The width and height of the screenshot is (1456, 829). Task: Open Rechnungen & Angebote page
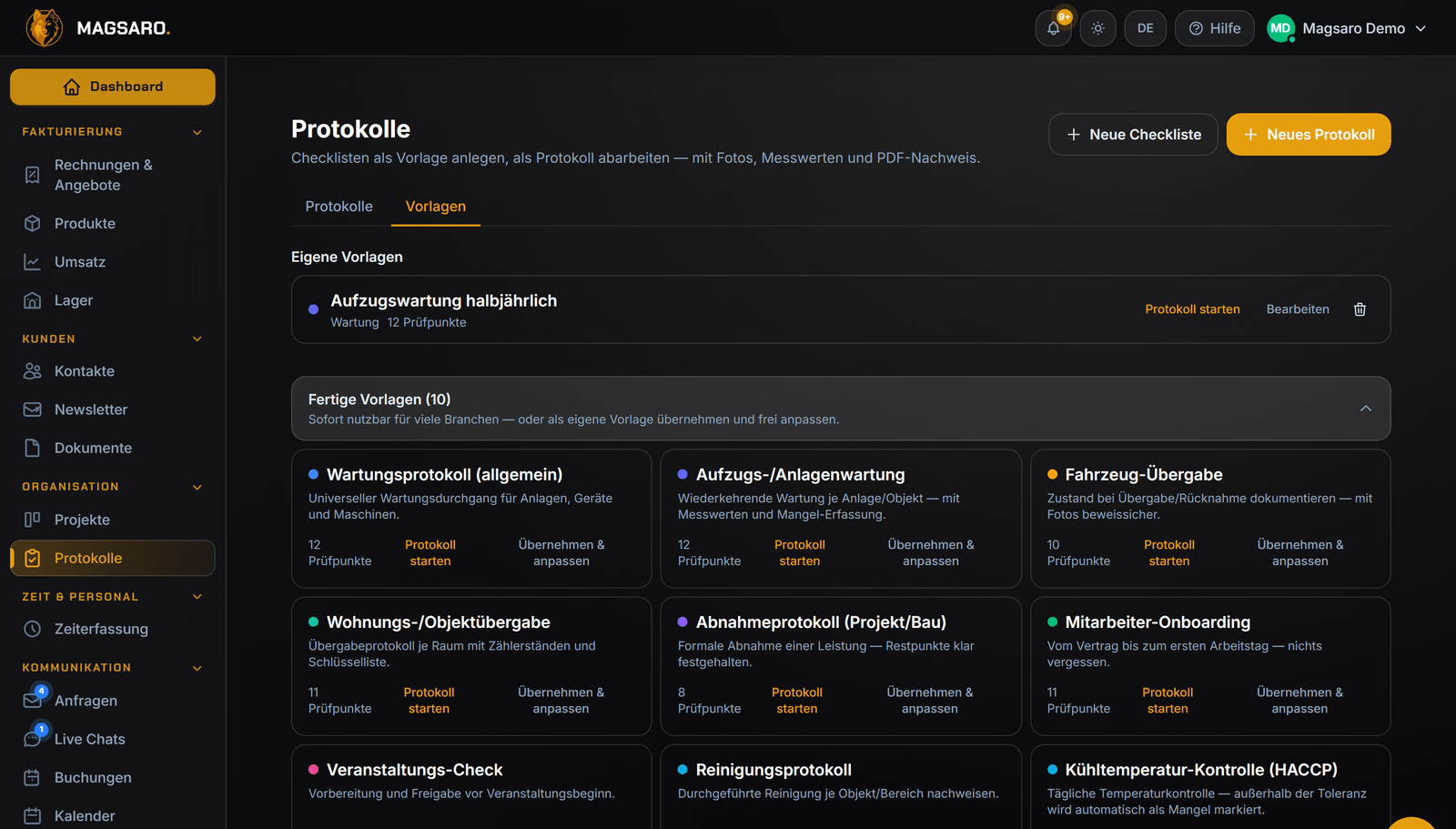(113, 175)
